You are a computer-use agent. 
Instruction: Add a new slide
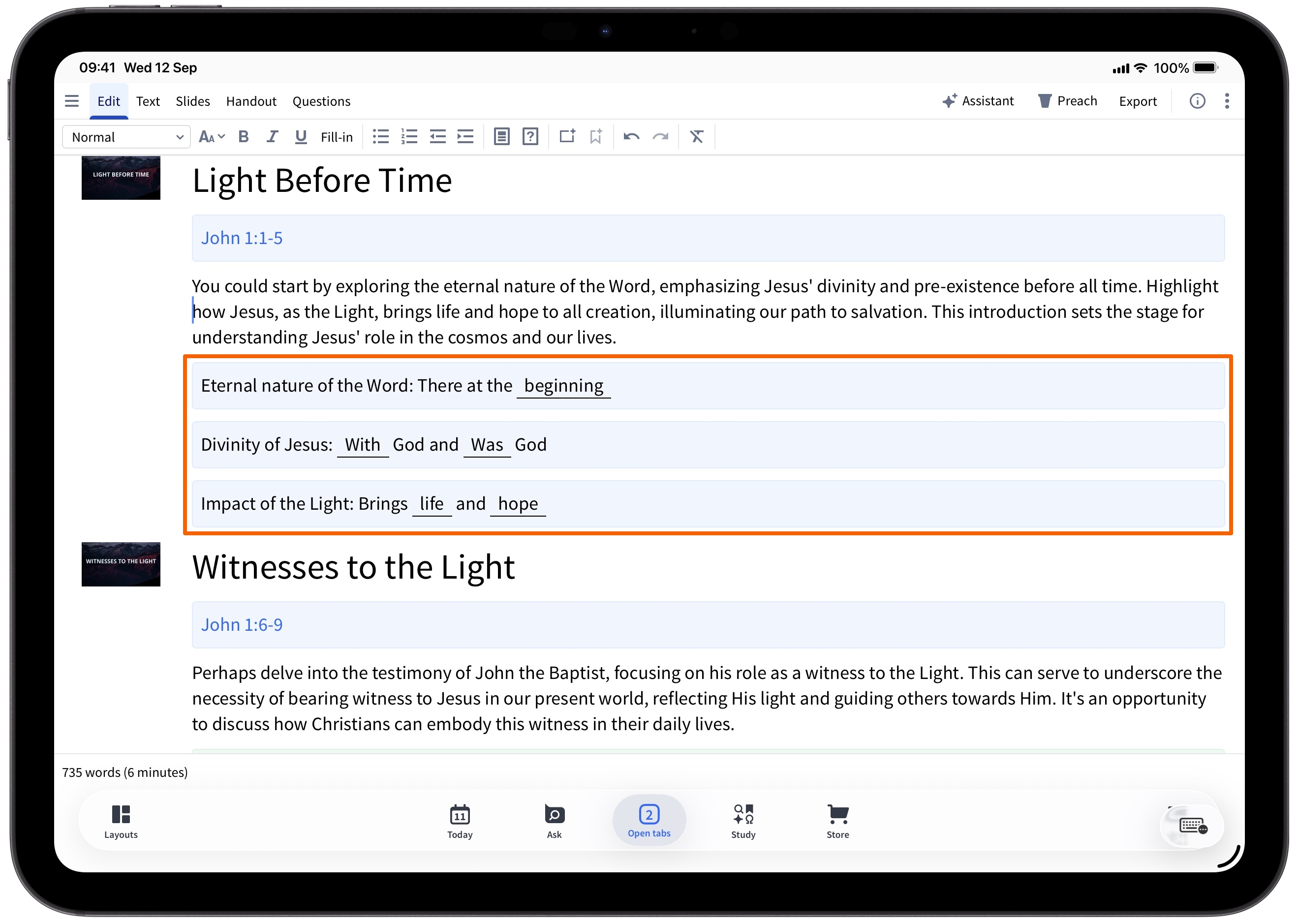coord(567,136)
